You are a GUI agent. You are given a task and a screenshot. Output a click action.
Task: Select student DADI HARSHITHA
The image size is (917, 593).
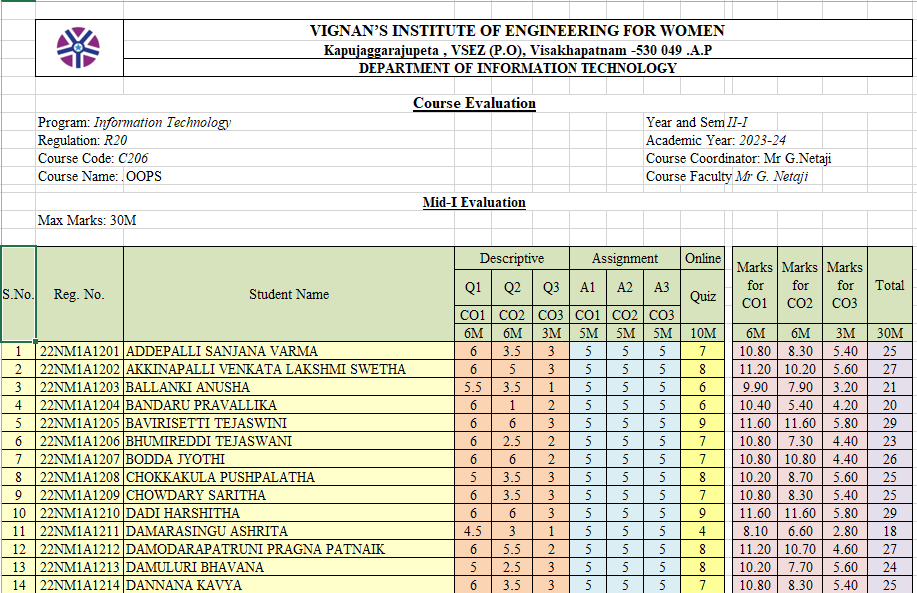pyautogui.click(x=289, y=513)
